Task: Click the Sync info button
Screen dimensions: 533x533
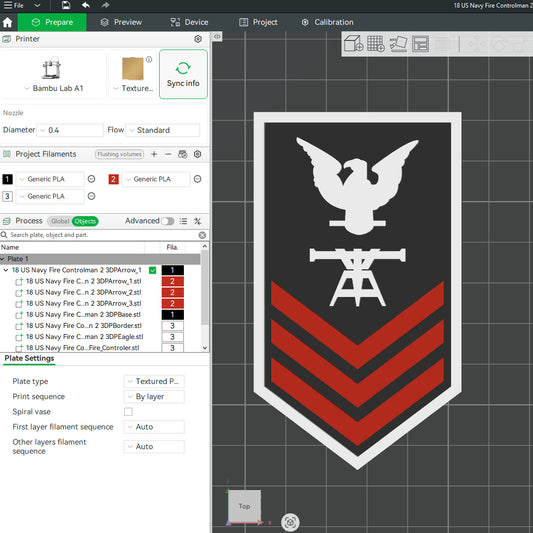Action: pos(183,74)
